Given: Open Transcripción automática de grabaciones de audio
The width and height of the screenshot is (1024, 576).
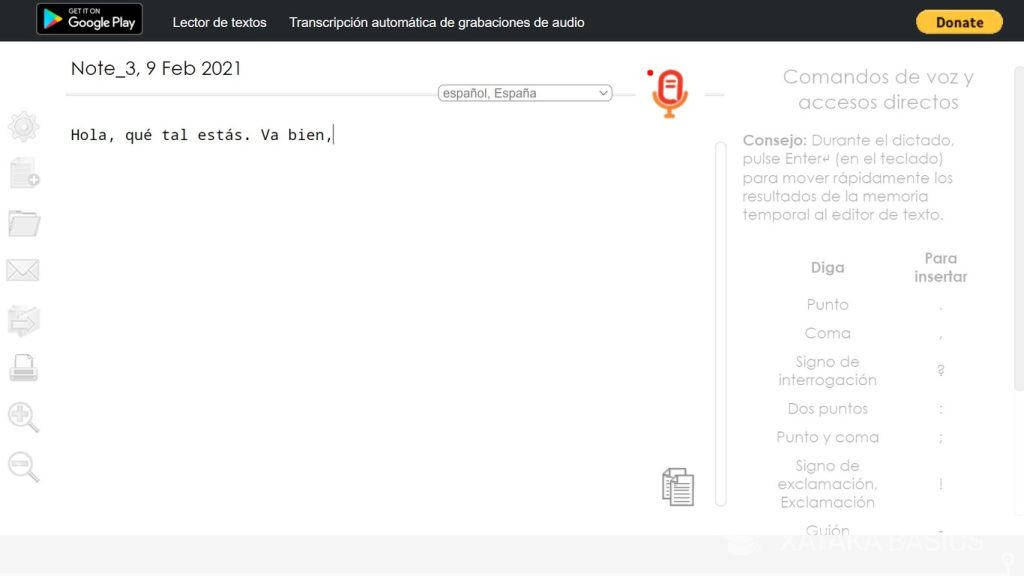Looking at the screenshot, I should [436, 22].
